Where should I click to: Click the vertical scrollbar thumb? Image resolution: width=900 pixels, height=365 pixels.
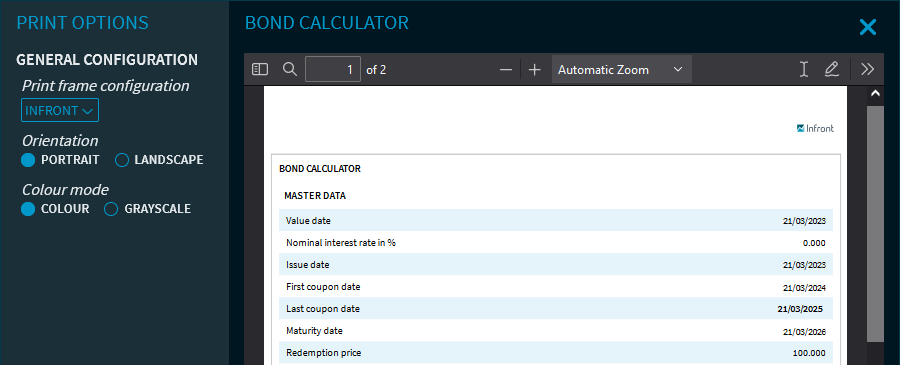coord(875,223)
